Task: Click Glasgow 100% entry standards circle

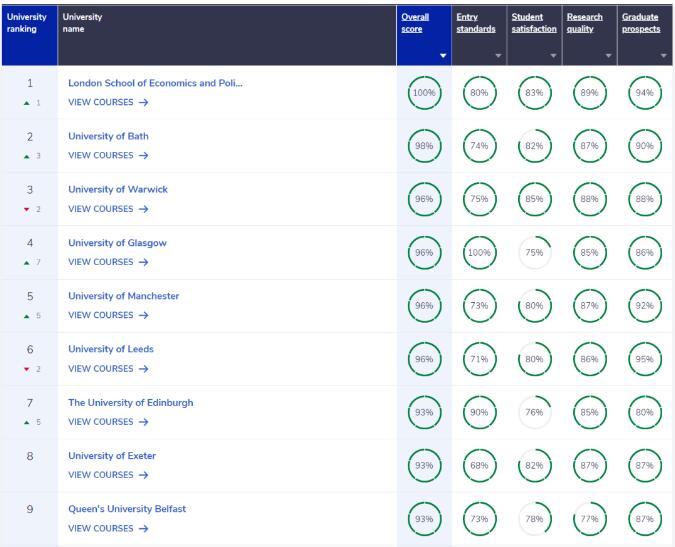Action: click(479, 253)
